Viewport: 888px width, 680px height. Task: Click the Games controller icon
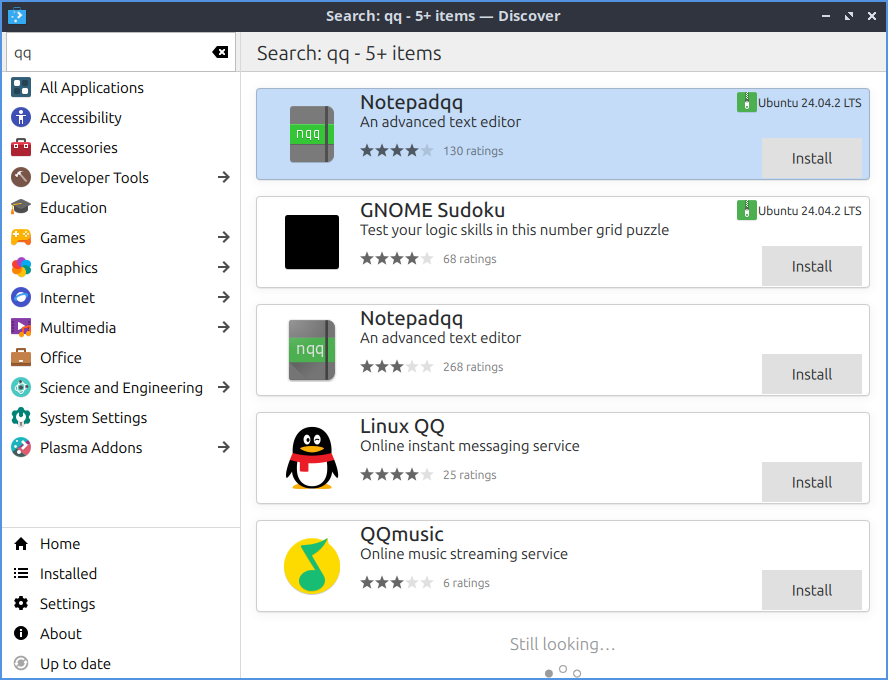tap(21, 238)
